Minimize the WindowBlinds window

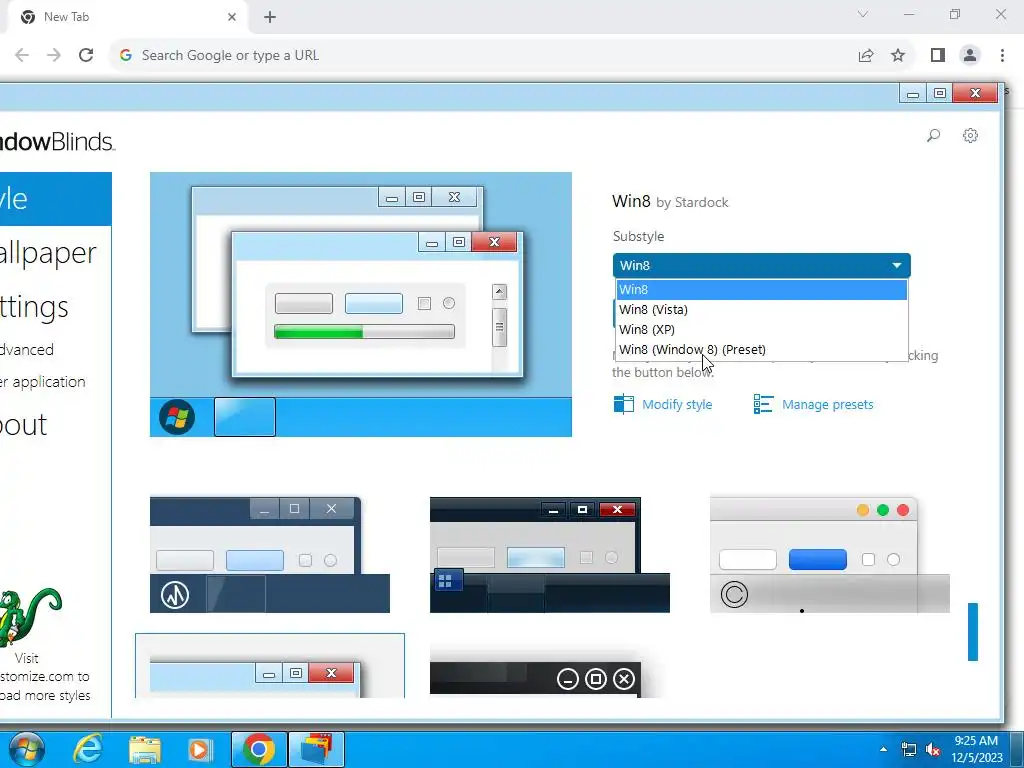(913, 93)
